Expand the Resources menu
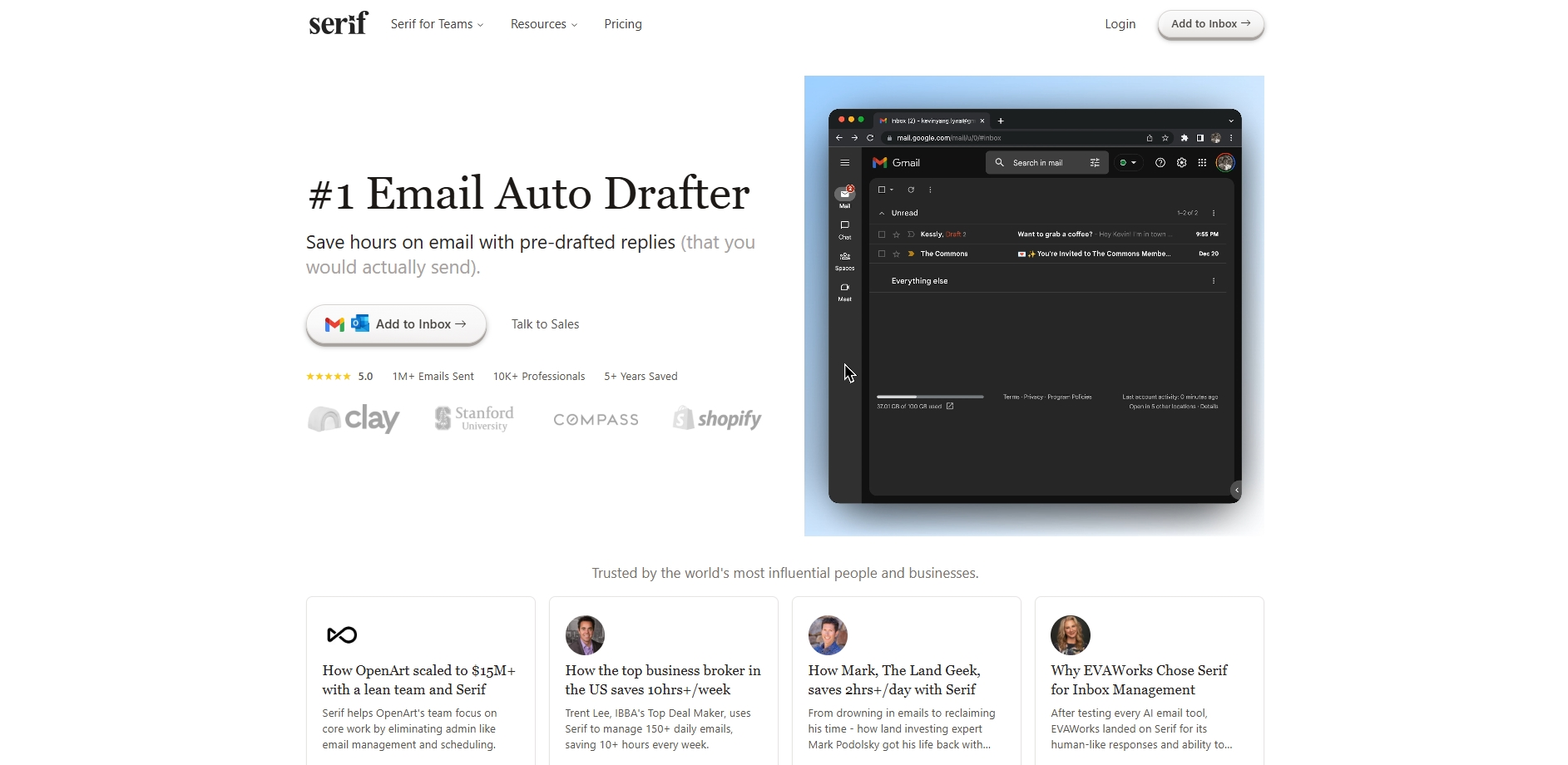The width and height of the screenshot is (1568, 765). point(543,24)
